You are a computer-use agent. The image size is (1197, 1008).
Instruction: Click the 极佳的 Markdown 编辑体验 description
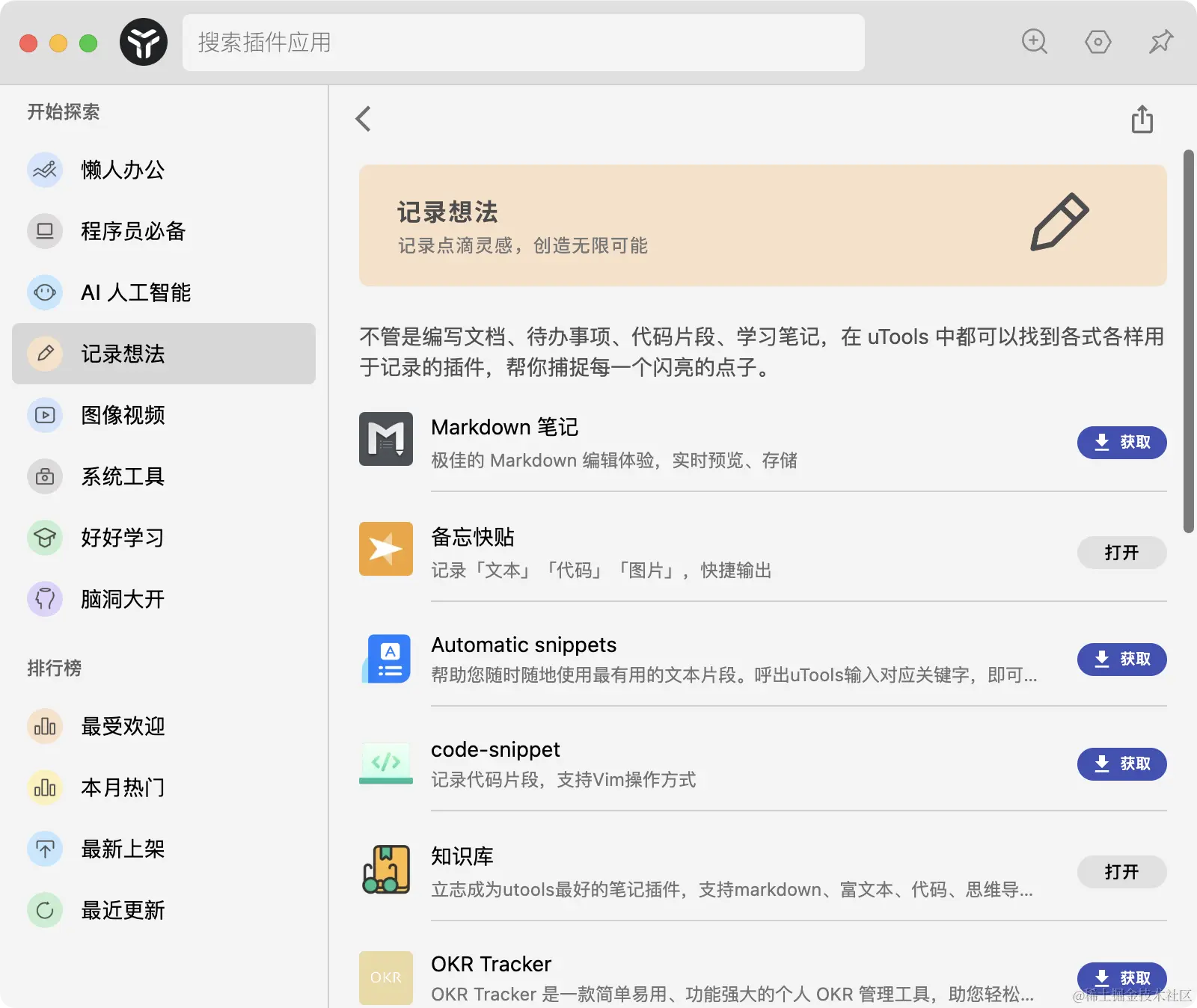point(614,460)
